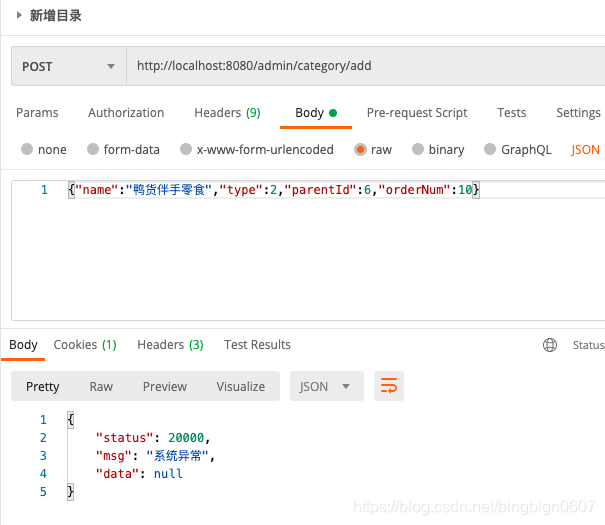
Task: Select the raw body radio button
Action: coord(360,149)
